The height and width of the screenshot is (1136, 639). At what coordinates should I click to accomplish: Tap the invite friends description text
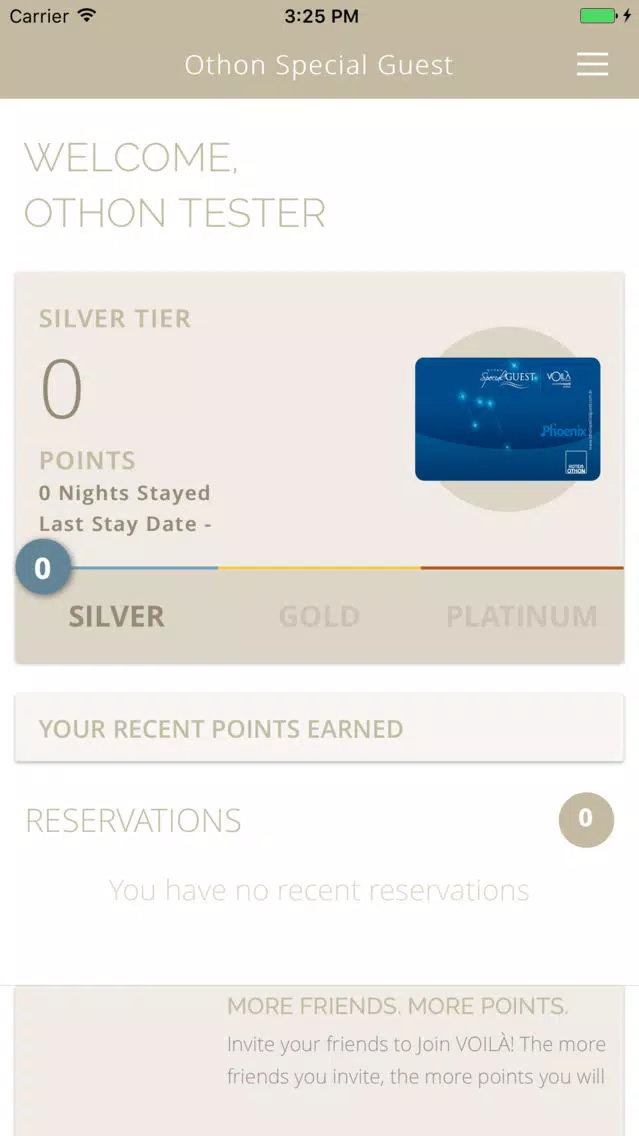coord(416,1061)
